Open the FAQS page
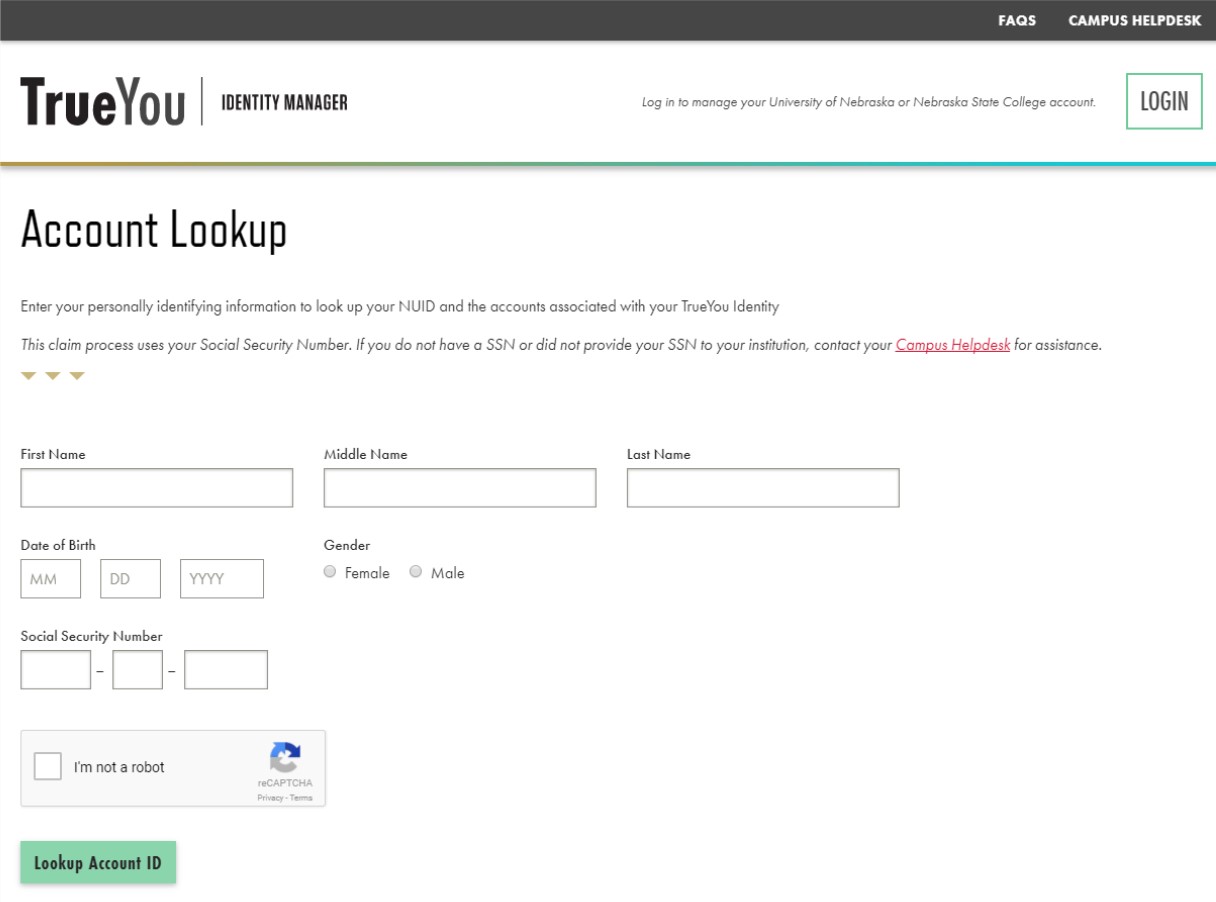The height and width of the screenshot is (902, 1216). pyautogui.click(x=1016, y=20)
